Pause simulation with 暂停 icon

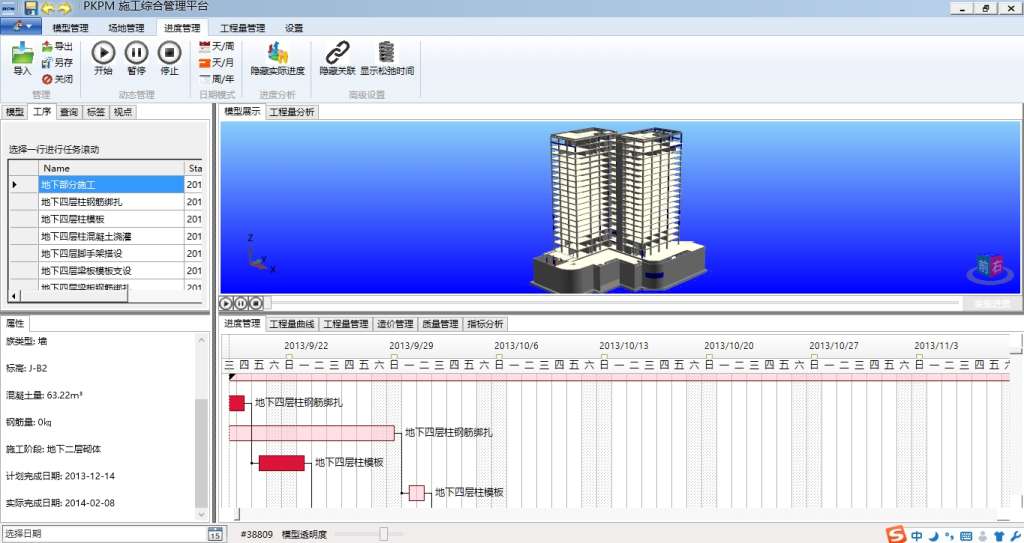coord(136,53)
